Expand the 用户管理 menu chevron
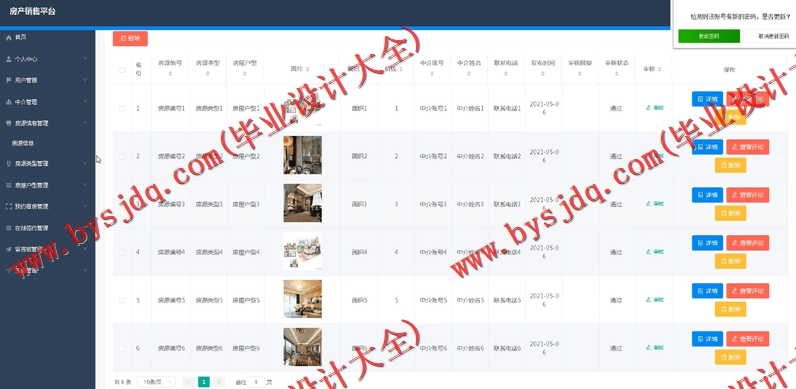The height and width of the screenshot is (389, 796). click(x=85, y=80)
